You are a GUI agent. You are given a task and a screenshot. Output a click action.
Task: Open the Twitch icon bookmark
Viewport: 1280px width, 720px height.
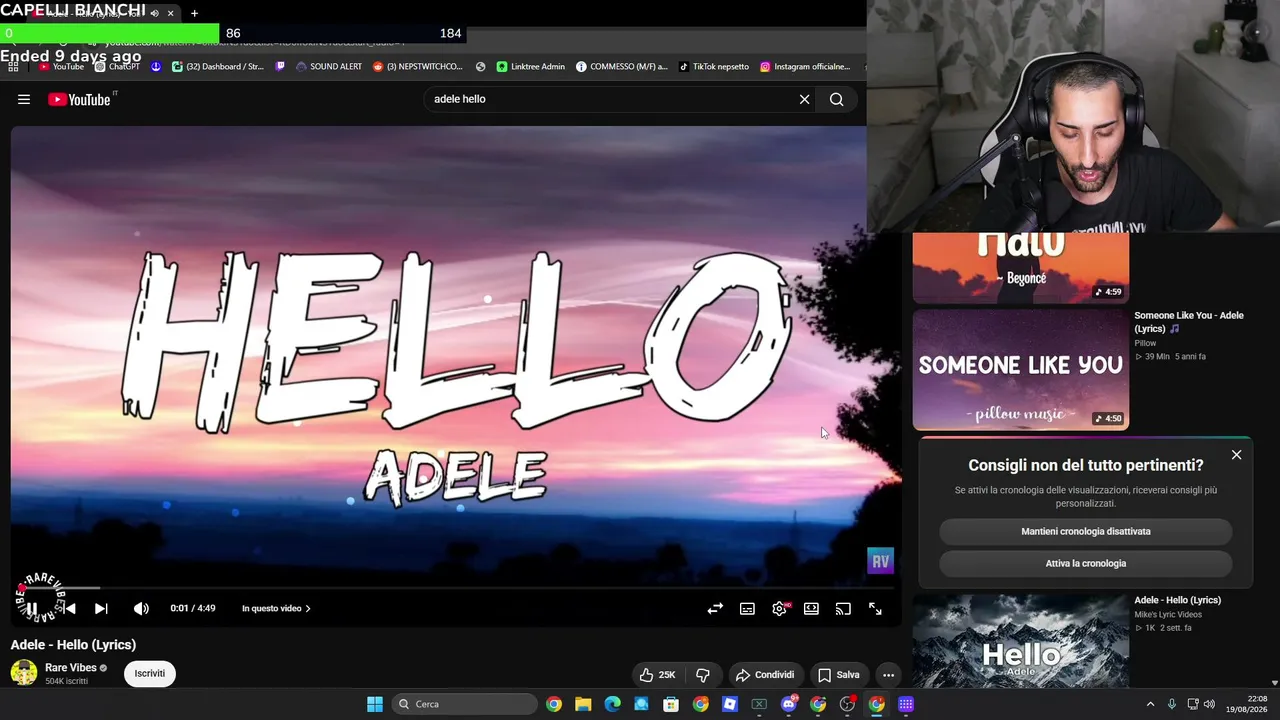(280, 66)
